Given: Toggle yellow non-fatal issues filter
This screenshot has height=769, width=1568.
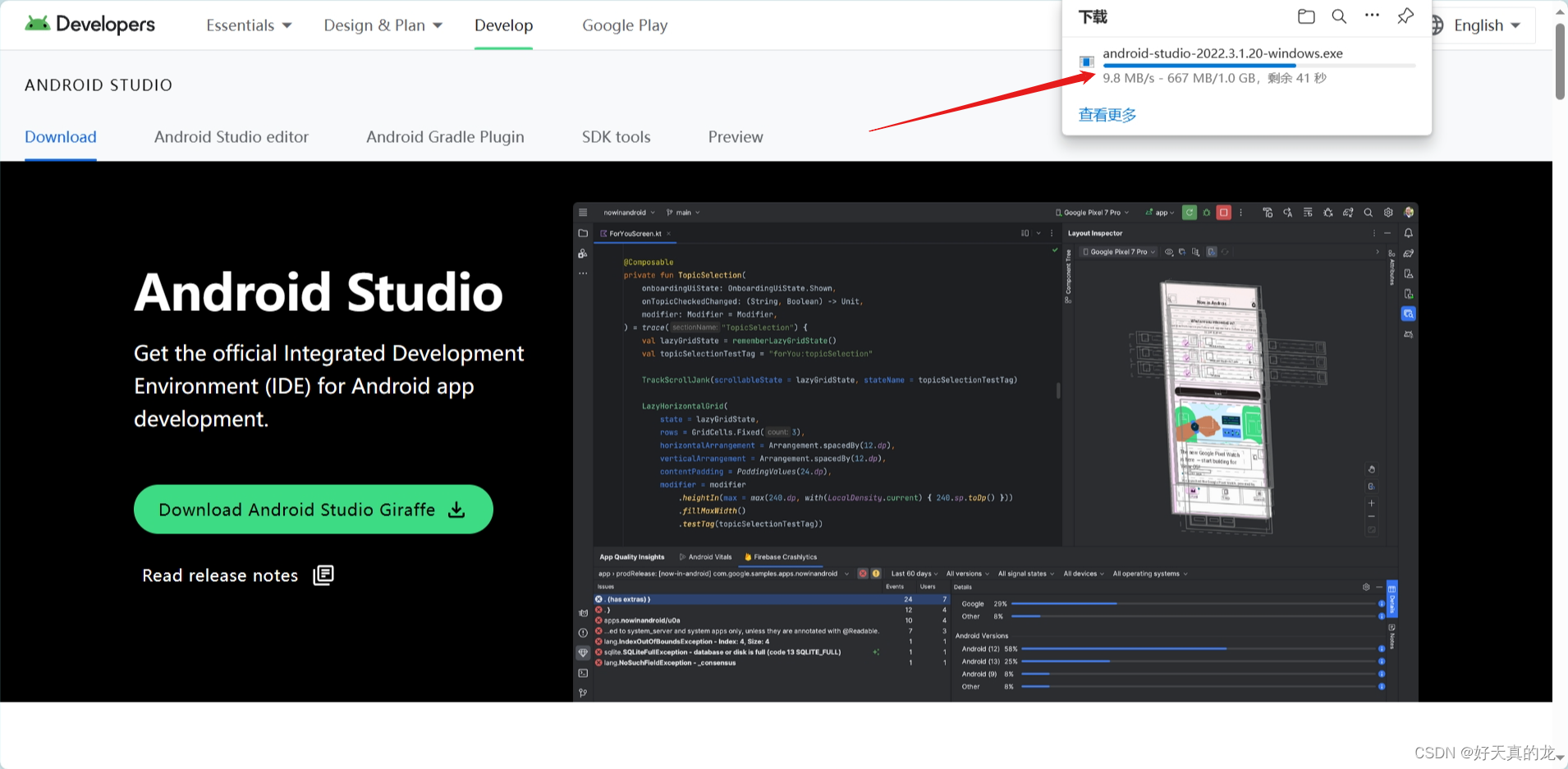Looking at the screenshot, I should click(x=876, y=574).
